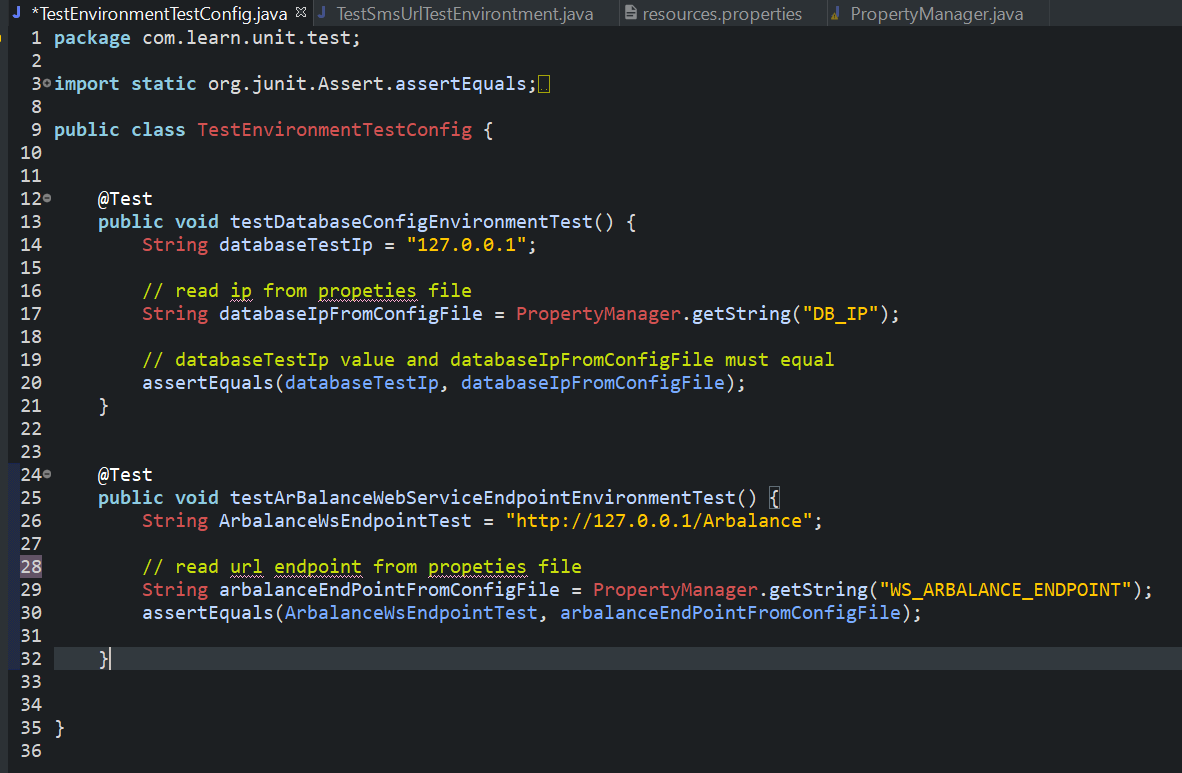Click the Java icon on the active TestEnvironmentTestConfig tab
This screenshot has height=773, width=1182.
16,14
